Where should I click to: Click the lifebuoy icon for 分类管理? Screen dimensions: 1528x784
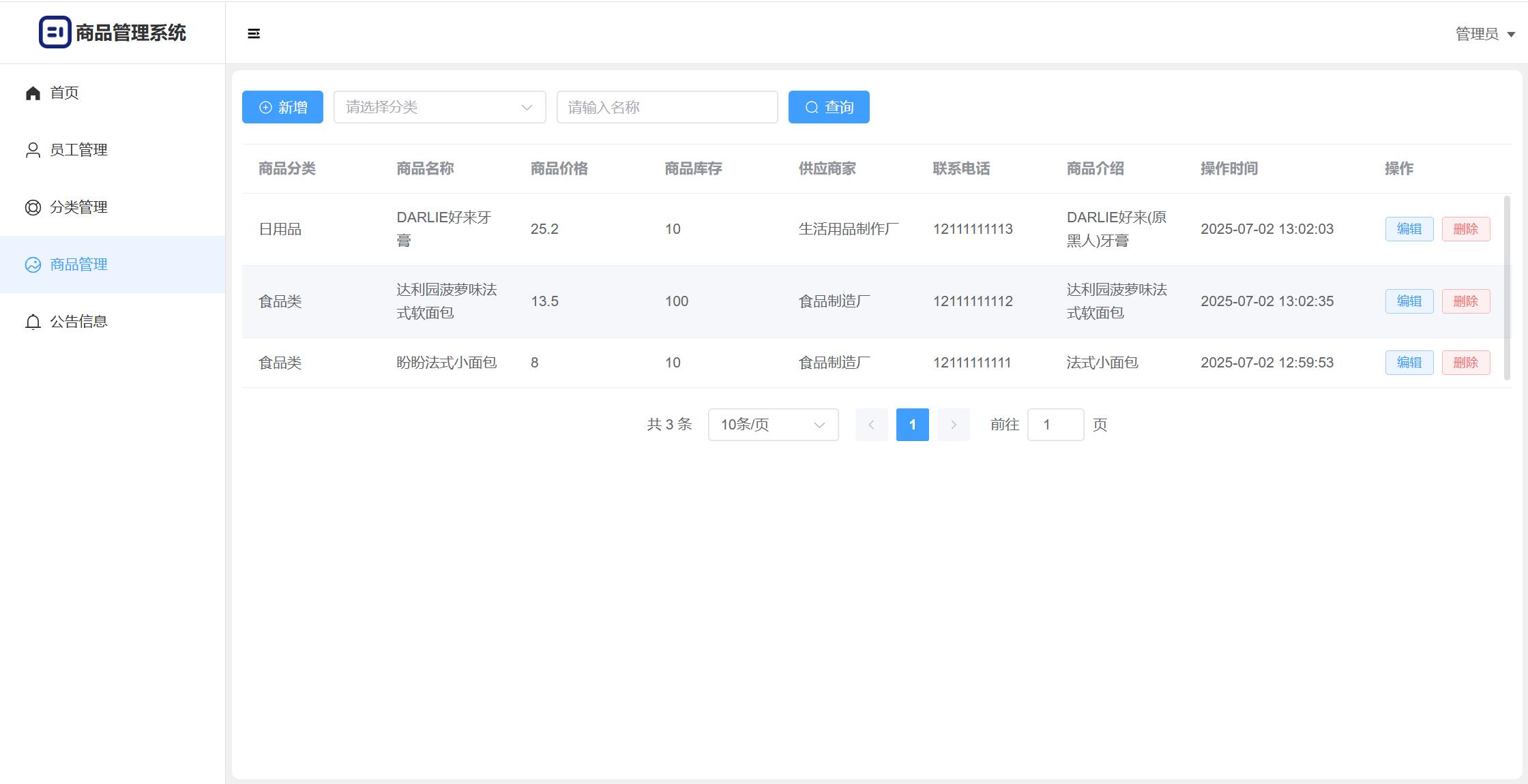point(33,207)
